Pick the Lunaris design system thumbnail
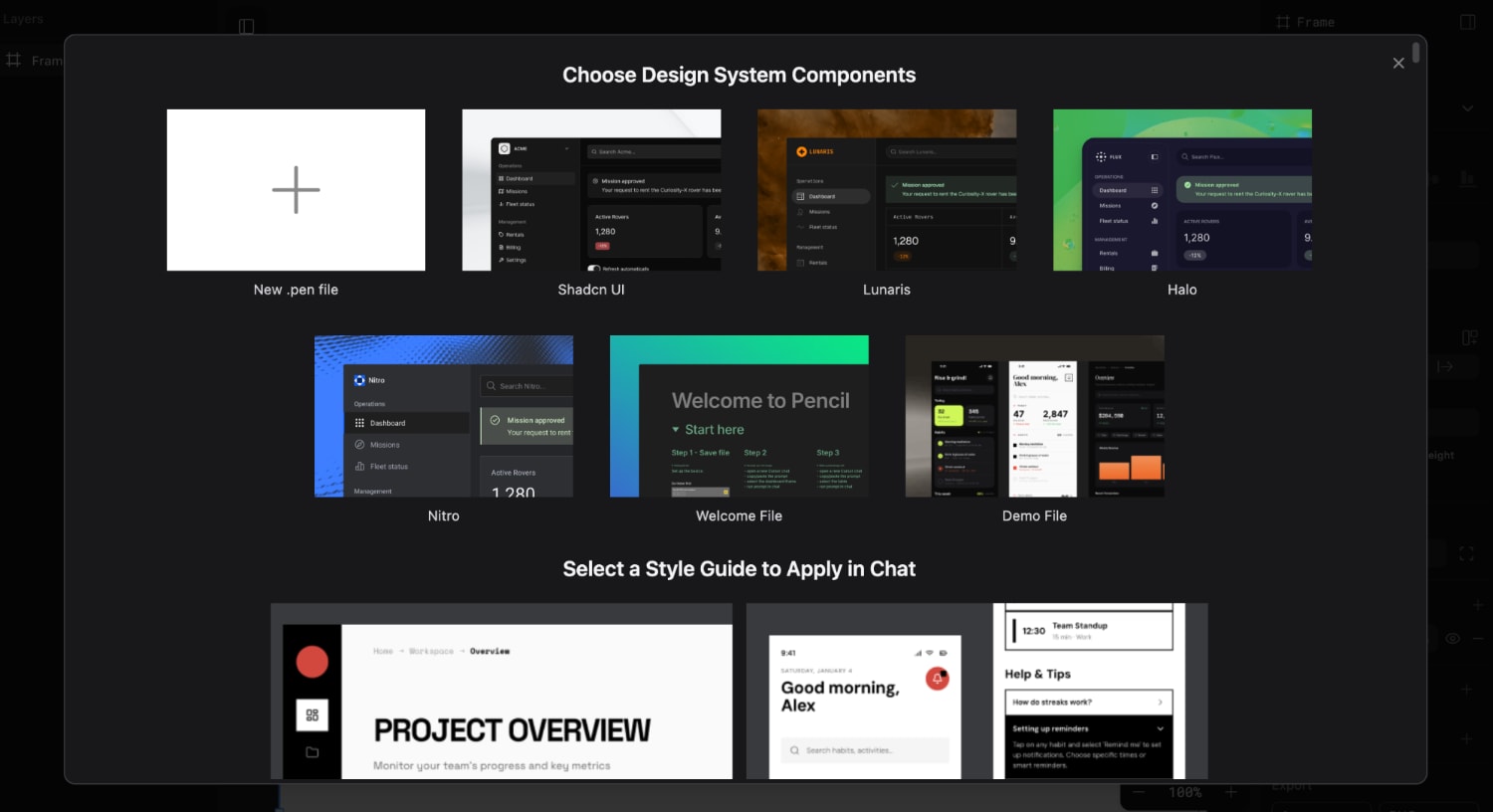This screenshot has height=812, width=1493. tap(887, 190)
